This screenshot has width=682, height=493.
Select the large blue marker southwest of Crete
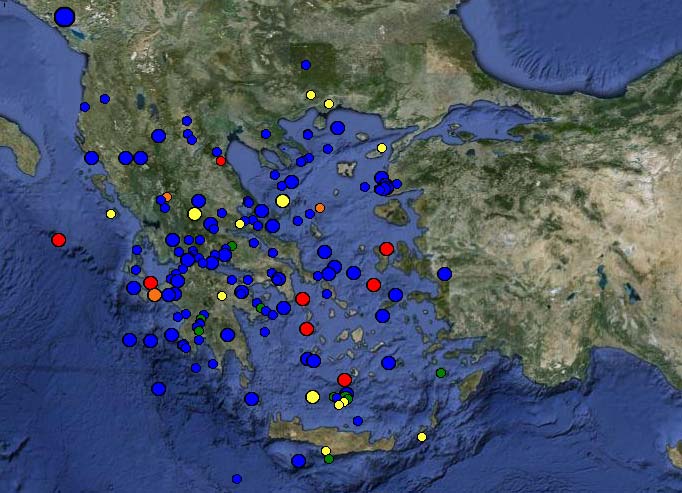pyautogui.click(x=298, y=461)
